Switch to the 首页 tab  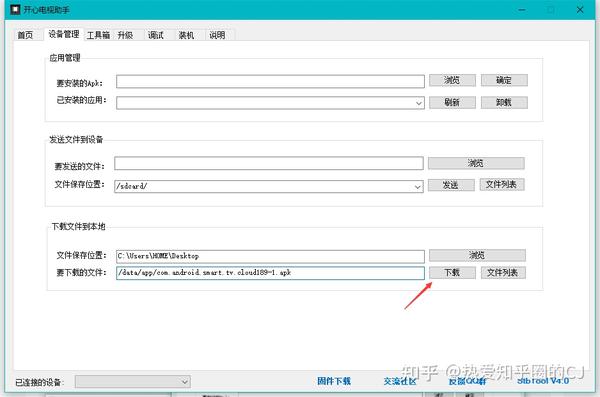[25, 35]
